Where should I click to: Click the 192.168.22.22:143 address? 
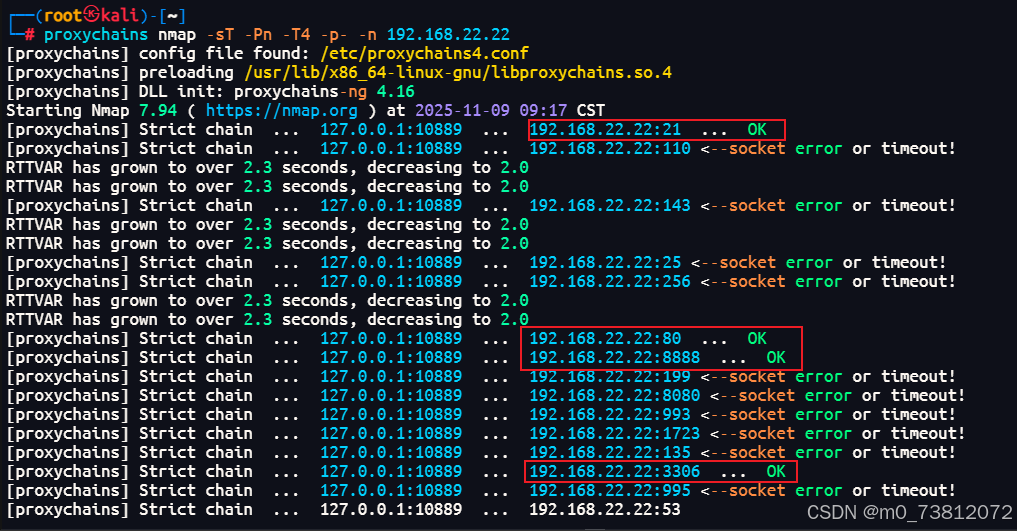(x=610, y=206)
